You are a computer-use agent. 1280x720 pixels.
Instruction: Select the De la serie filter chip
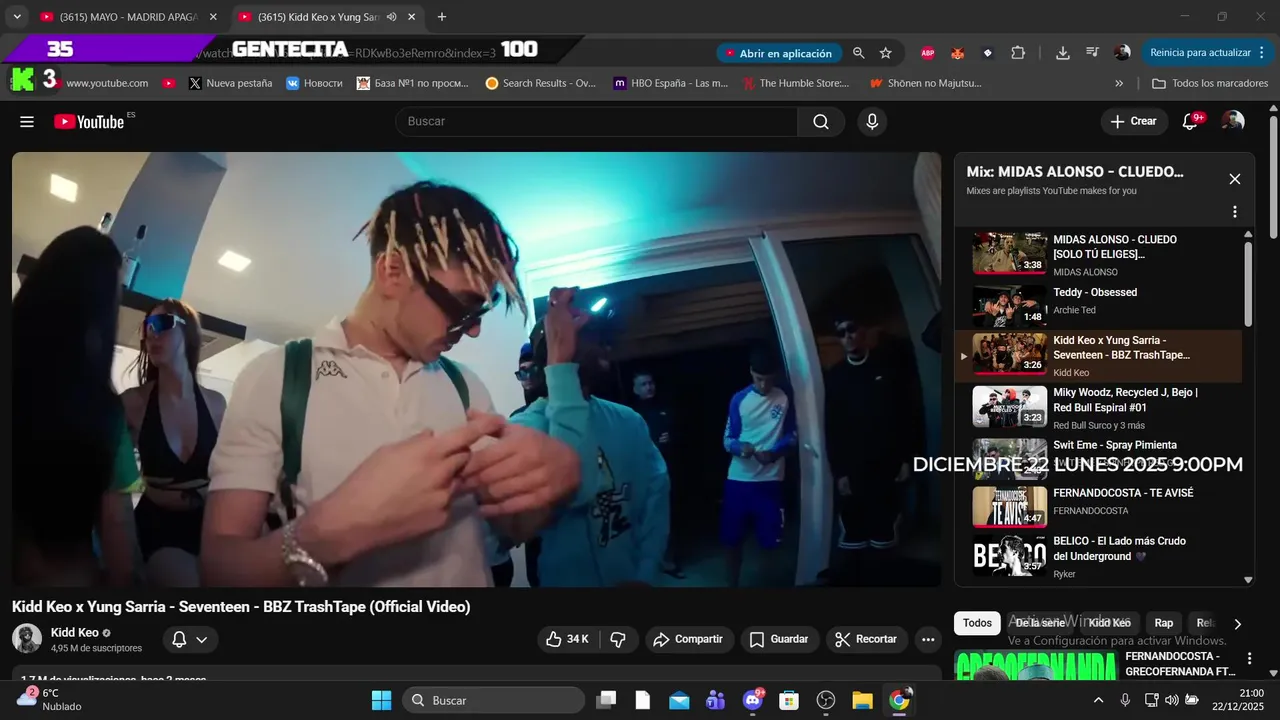1040,623
